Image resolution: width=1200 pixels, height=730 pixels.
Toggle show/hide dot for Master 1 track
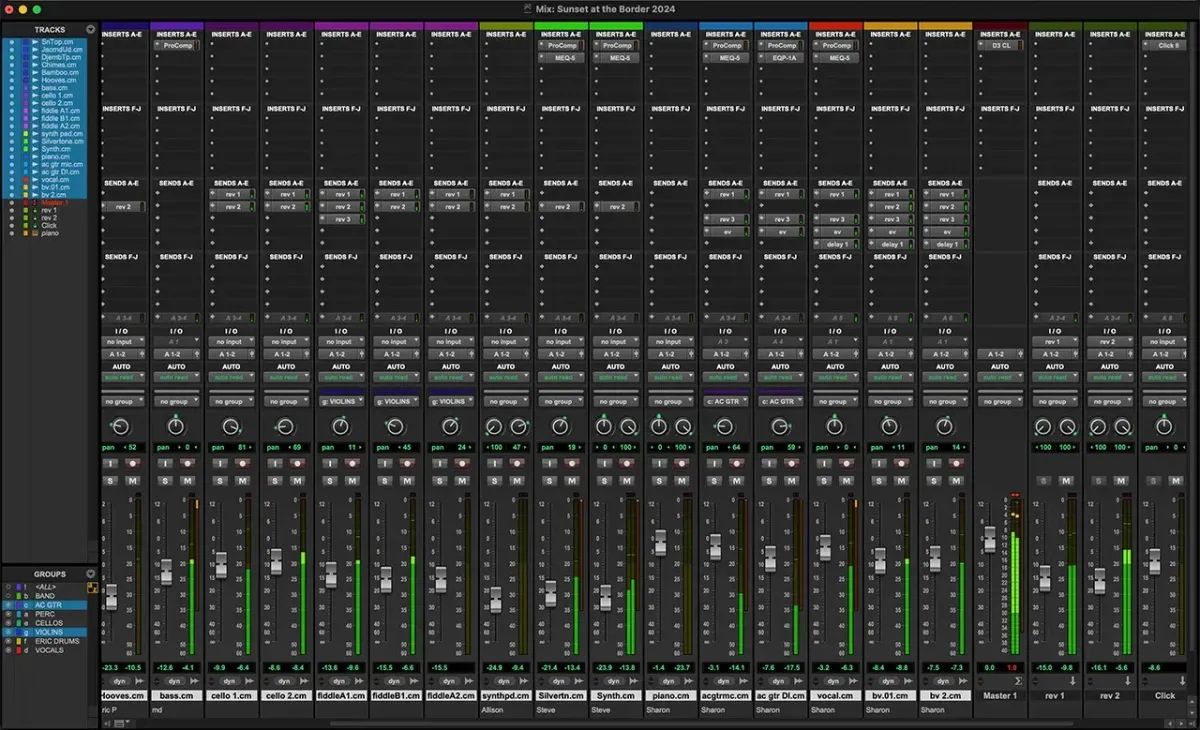(x=11, y=203)
